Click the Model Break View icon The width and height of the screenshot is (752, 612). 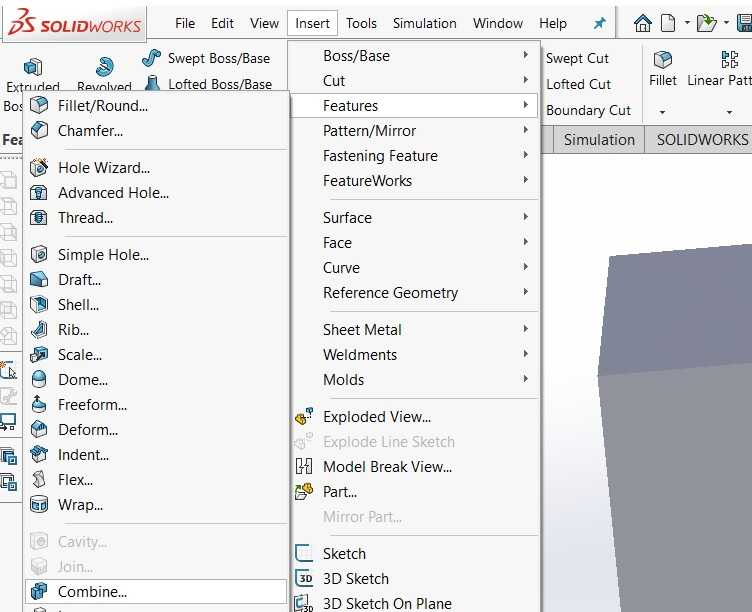tap(304, 466)
